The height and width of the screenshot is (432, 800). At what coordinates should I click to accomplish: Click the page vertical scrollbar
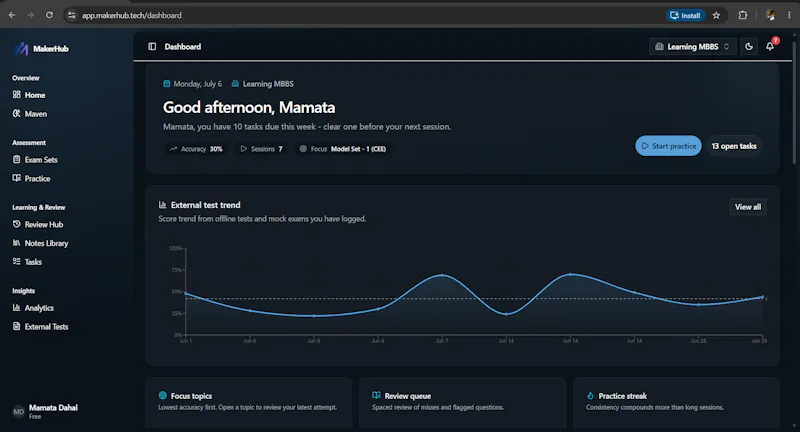(794, 102)
